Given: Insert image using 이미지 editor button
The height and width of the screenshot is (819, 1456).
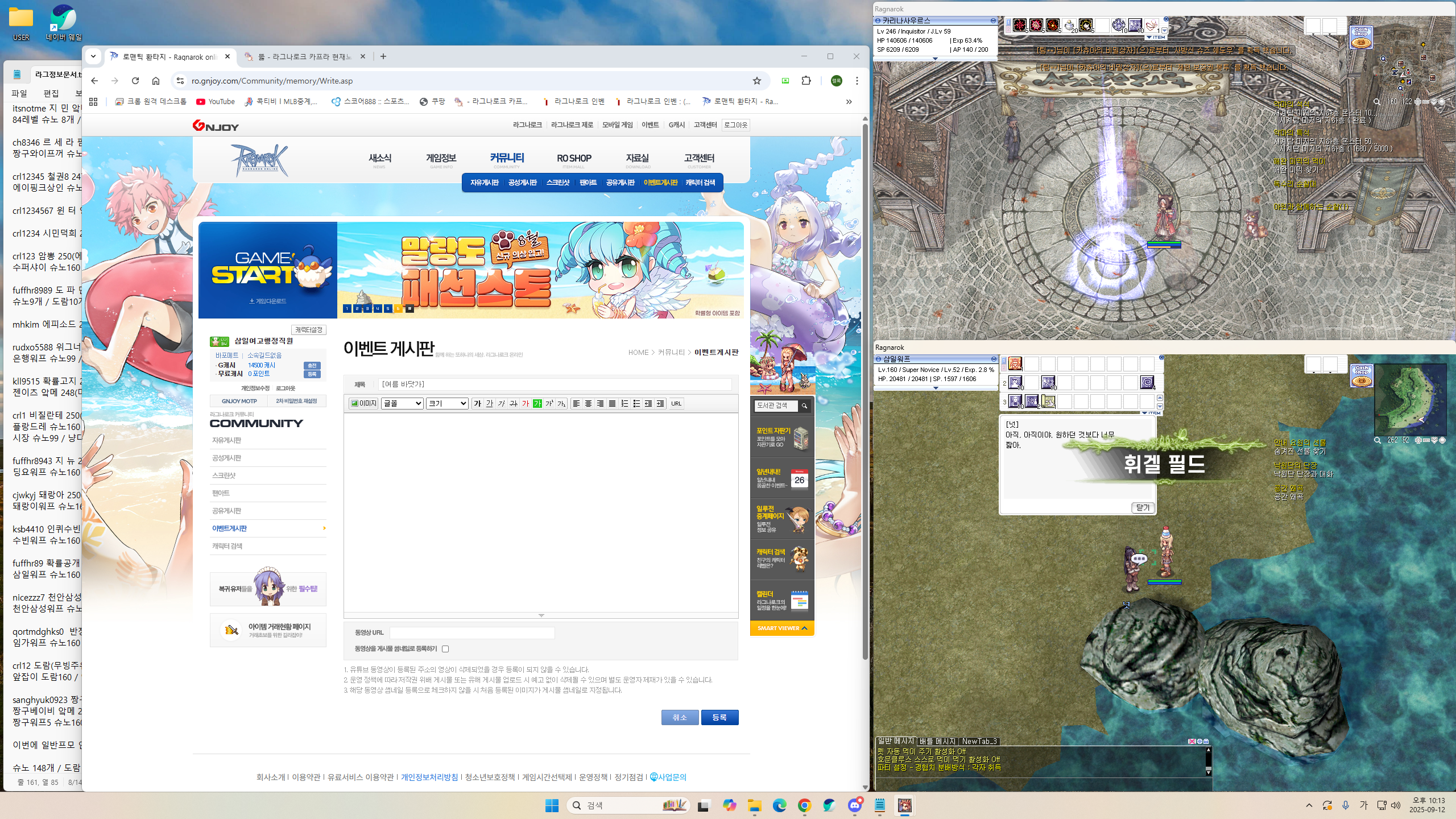Looking at the screenshot, I should pos(363,403).
